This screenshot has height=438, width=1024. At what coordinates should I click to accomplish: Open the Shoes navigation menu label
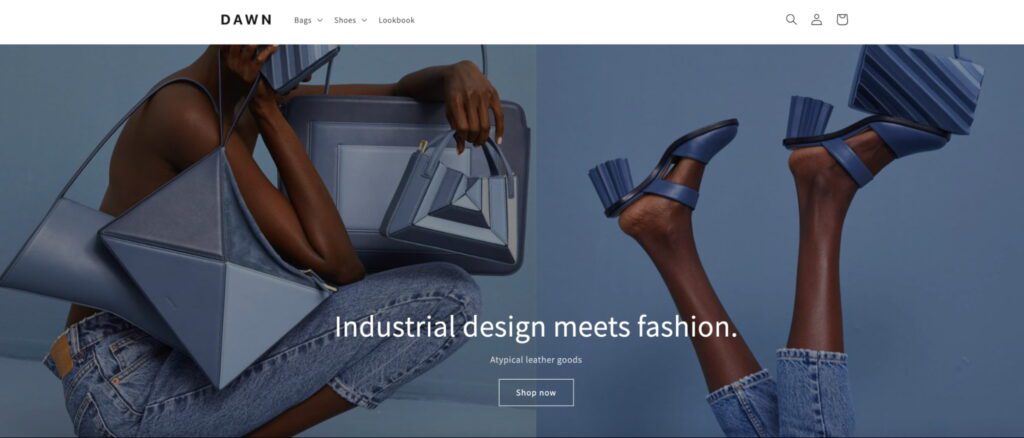point(345,20)
